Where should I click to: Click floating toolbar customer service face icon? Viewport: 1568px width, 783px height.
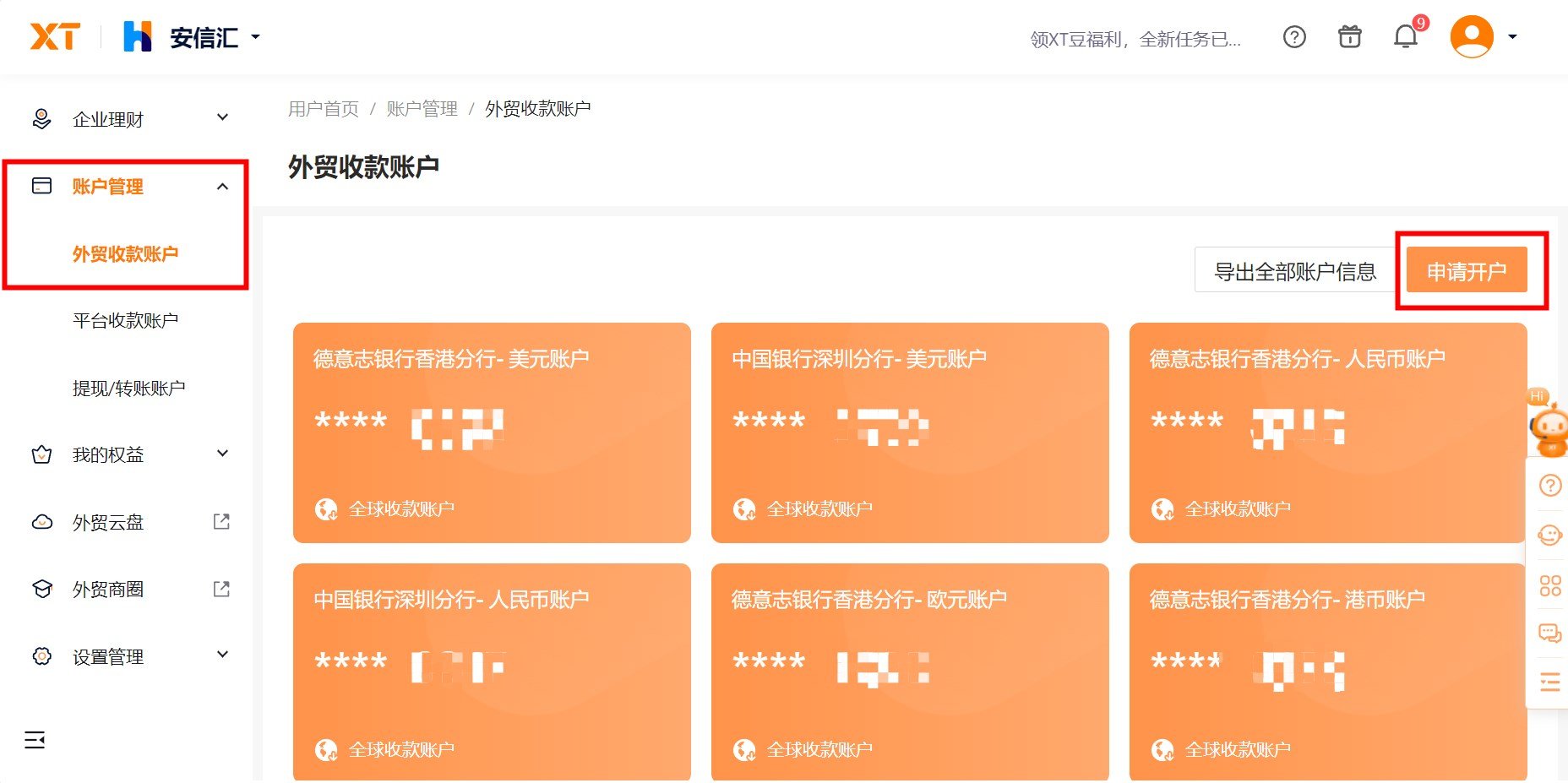1550,535
